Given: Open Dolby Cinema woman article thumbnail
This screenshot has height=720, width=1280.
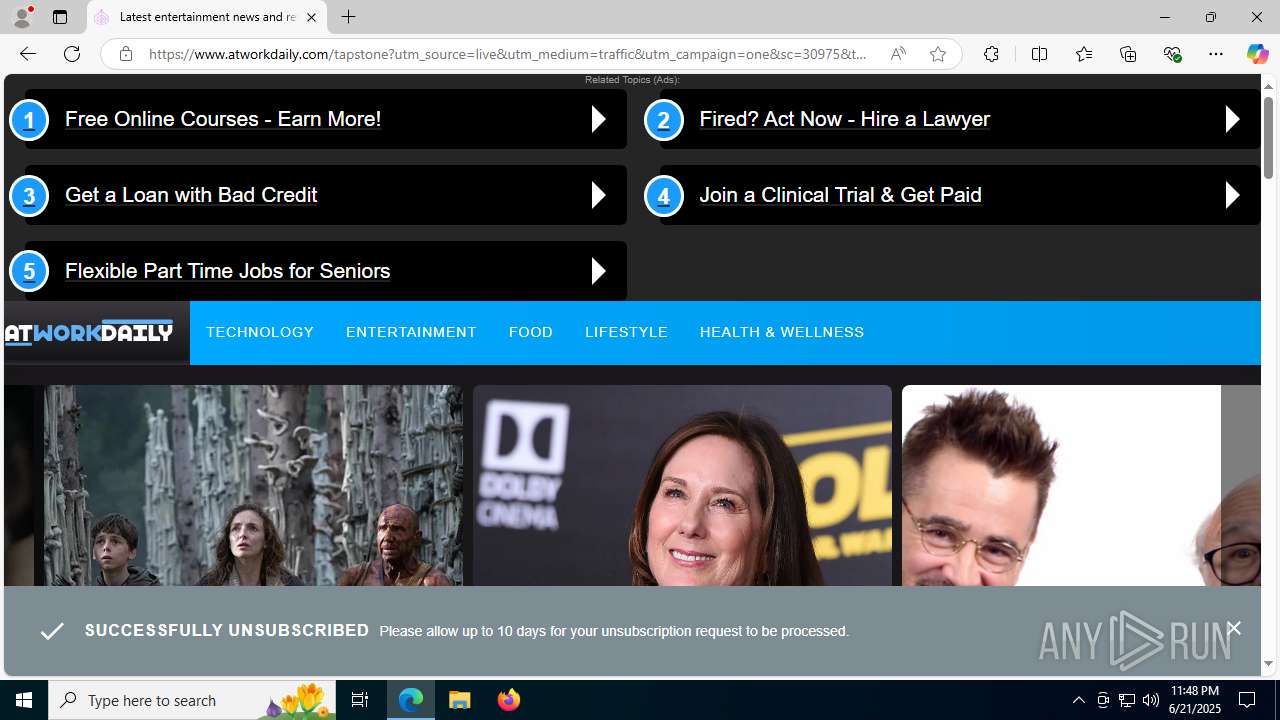Looking at the screenshot, I should 682,486.
